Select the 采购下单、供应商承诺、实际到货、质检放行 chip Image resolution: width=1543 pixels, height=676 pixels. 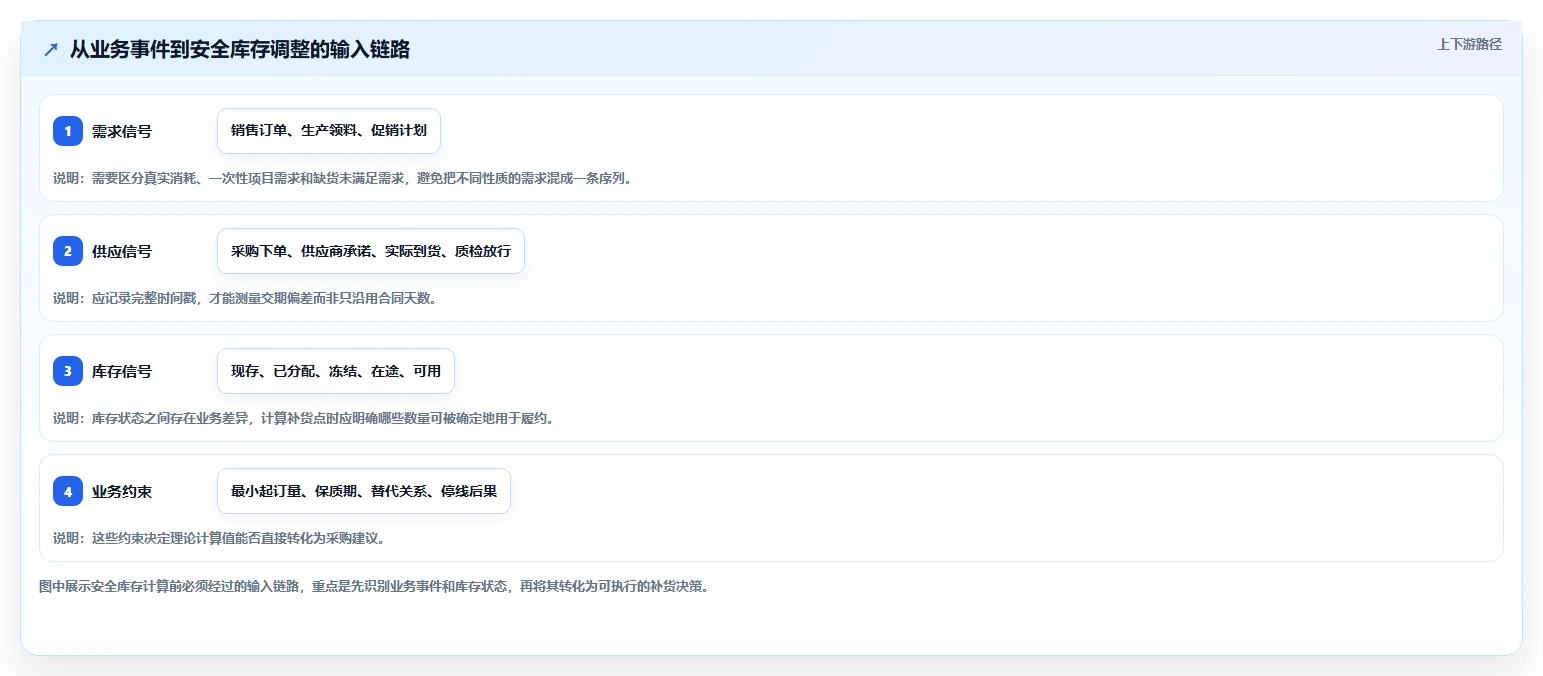(x=371, y=251)
